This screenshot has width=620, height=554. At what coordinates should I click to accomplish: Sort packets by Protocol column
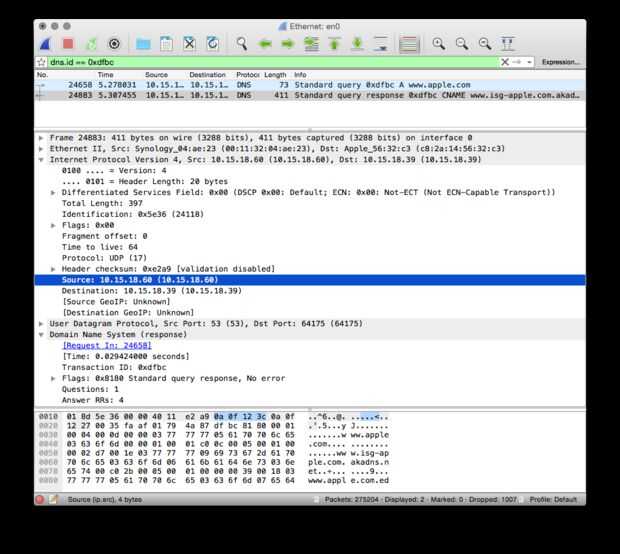pyautogui.click(x=248, y=75)
